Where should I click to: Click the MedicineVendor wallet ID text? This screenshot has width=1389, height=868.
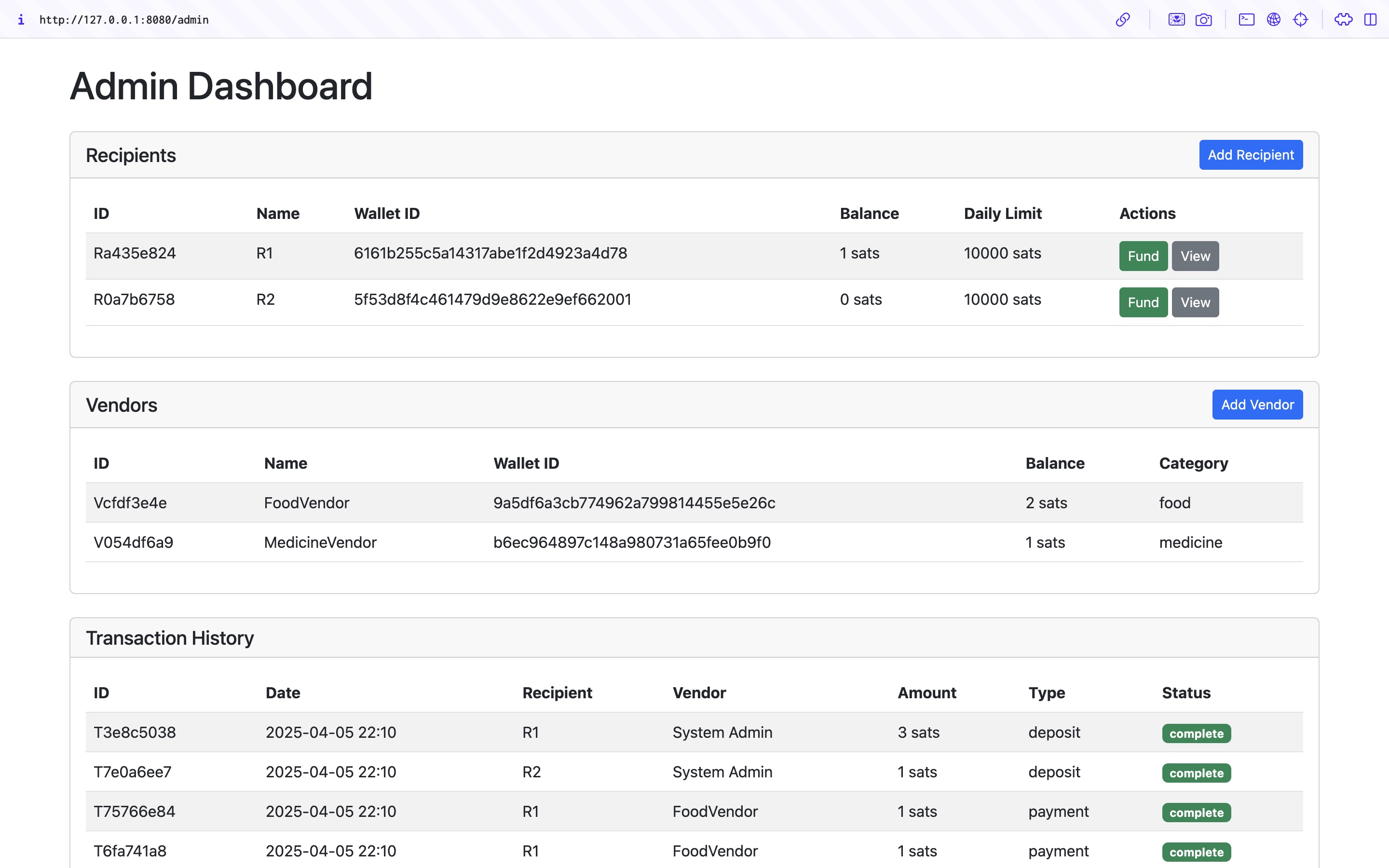(632, 542)
